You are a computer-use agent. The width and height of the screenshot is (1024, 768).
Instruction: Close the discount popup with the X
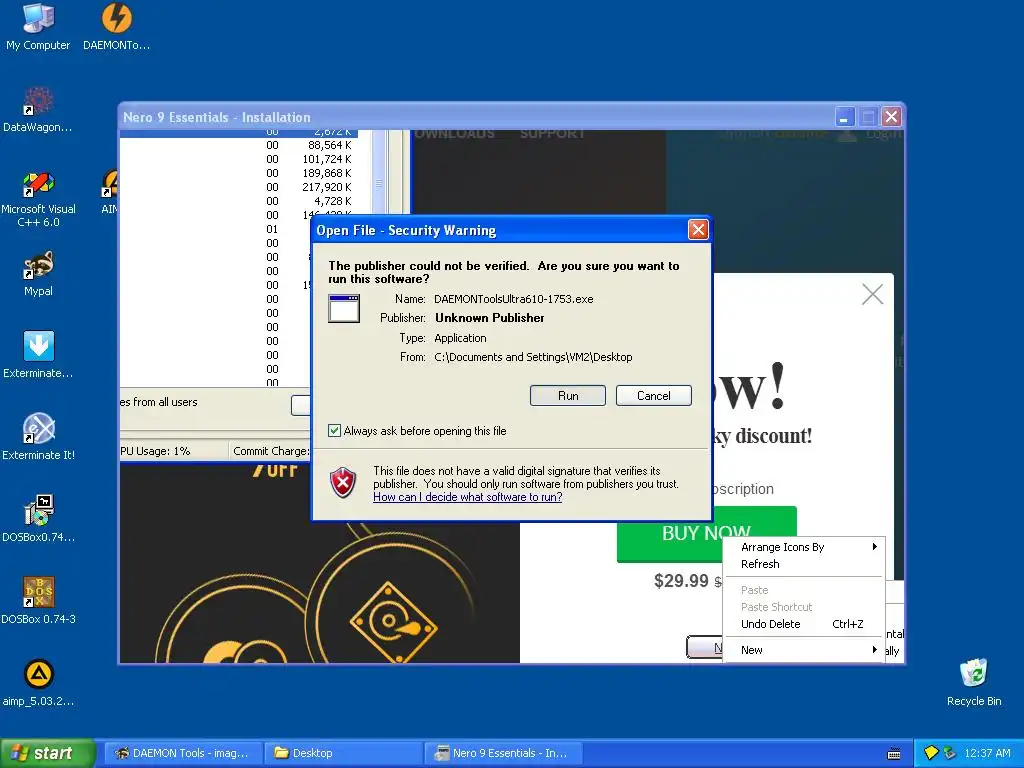click(872, 295)
